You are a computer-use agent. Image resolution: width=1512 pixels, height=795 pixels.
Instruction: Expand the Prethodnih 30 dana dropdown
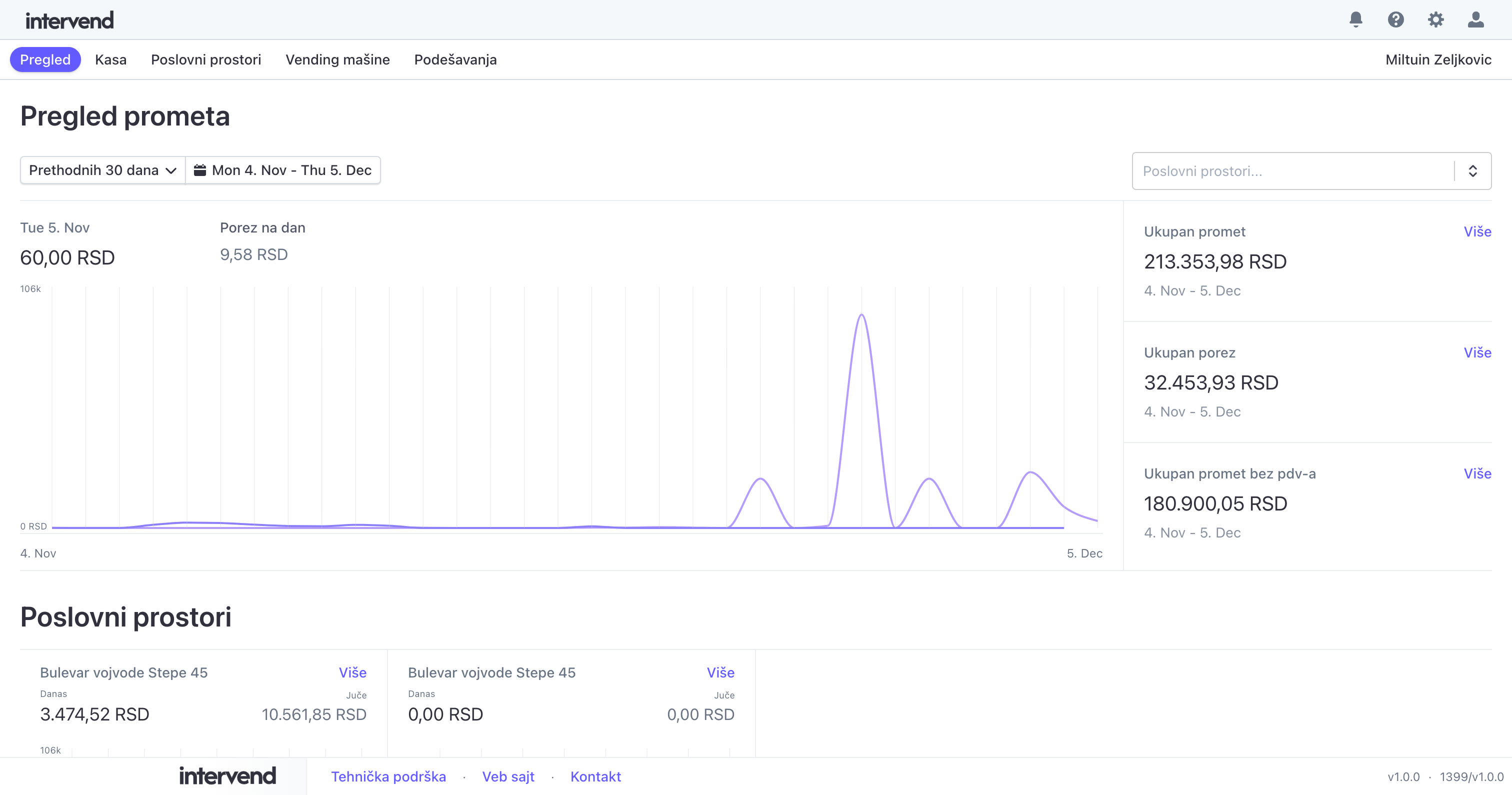(102, 170)
